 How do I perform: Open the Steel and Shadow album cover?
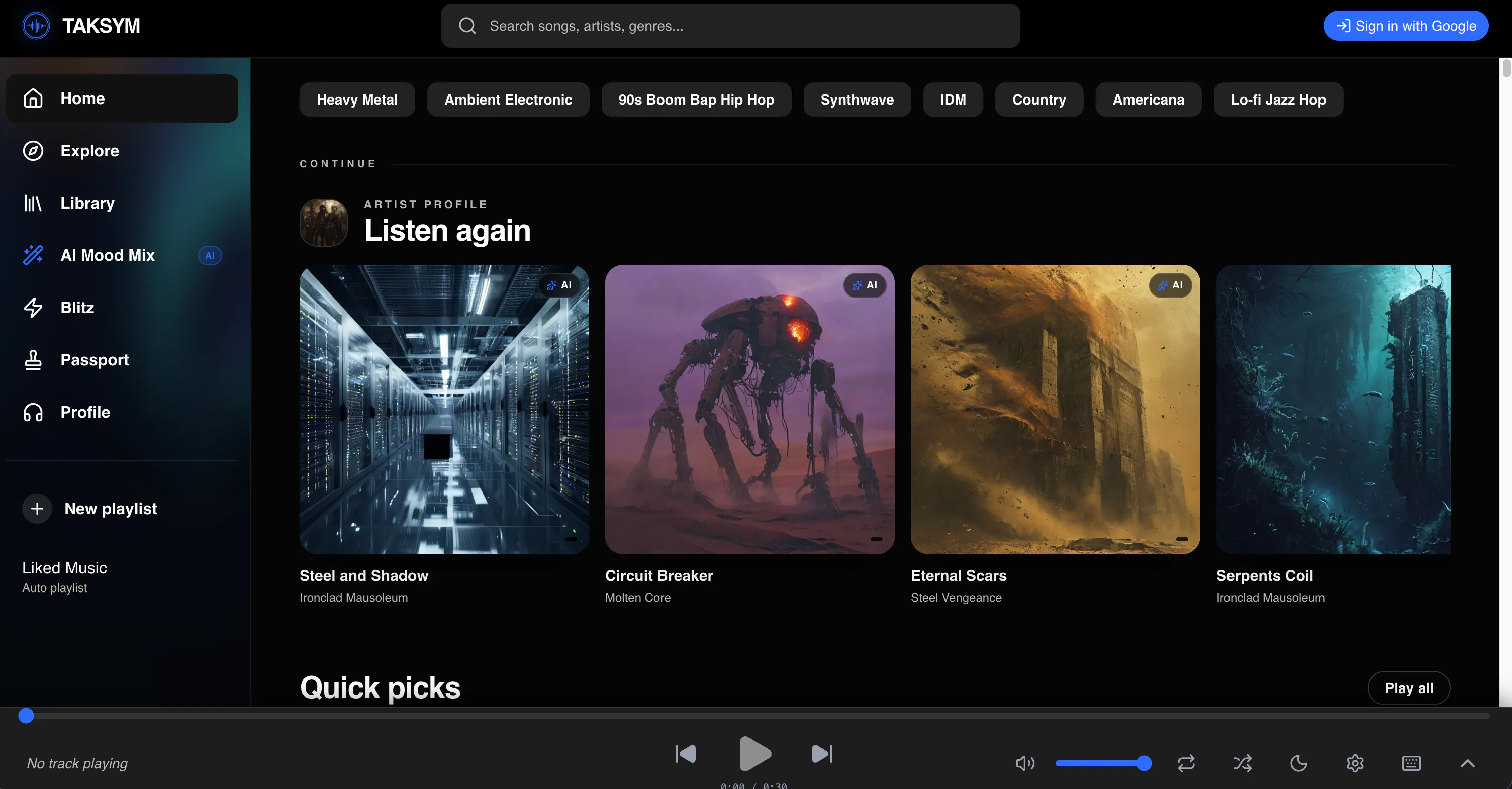click(444, 410)
